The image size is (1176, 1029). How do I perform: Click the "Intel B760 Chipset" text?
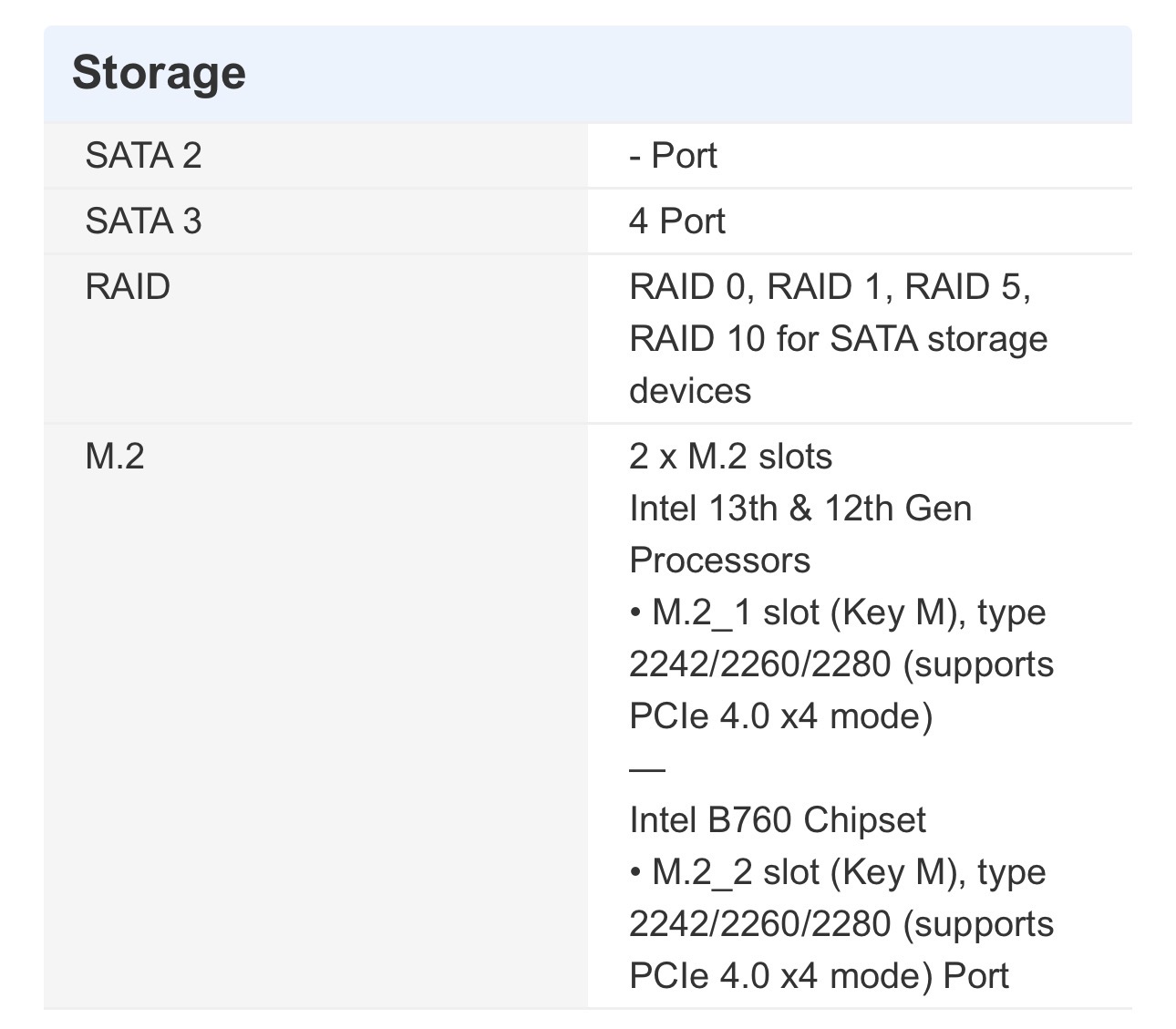(x=777, y=820)
